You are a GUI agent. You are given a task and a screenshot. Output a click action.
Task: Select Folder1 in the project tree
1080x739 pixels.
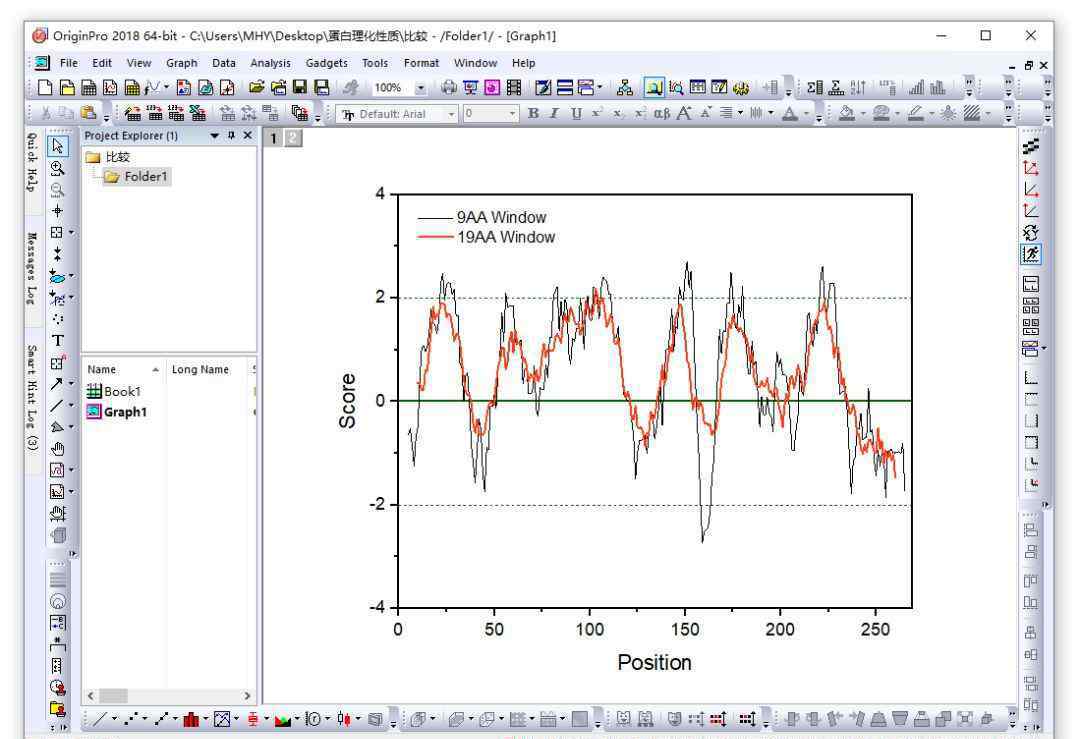point(137,176)
